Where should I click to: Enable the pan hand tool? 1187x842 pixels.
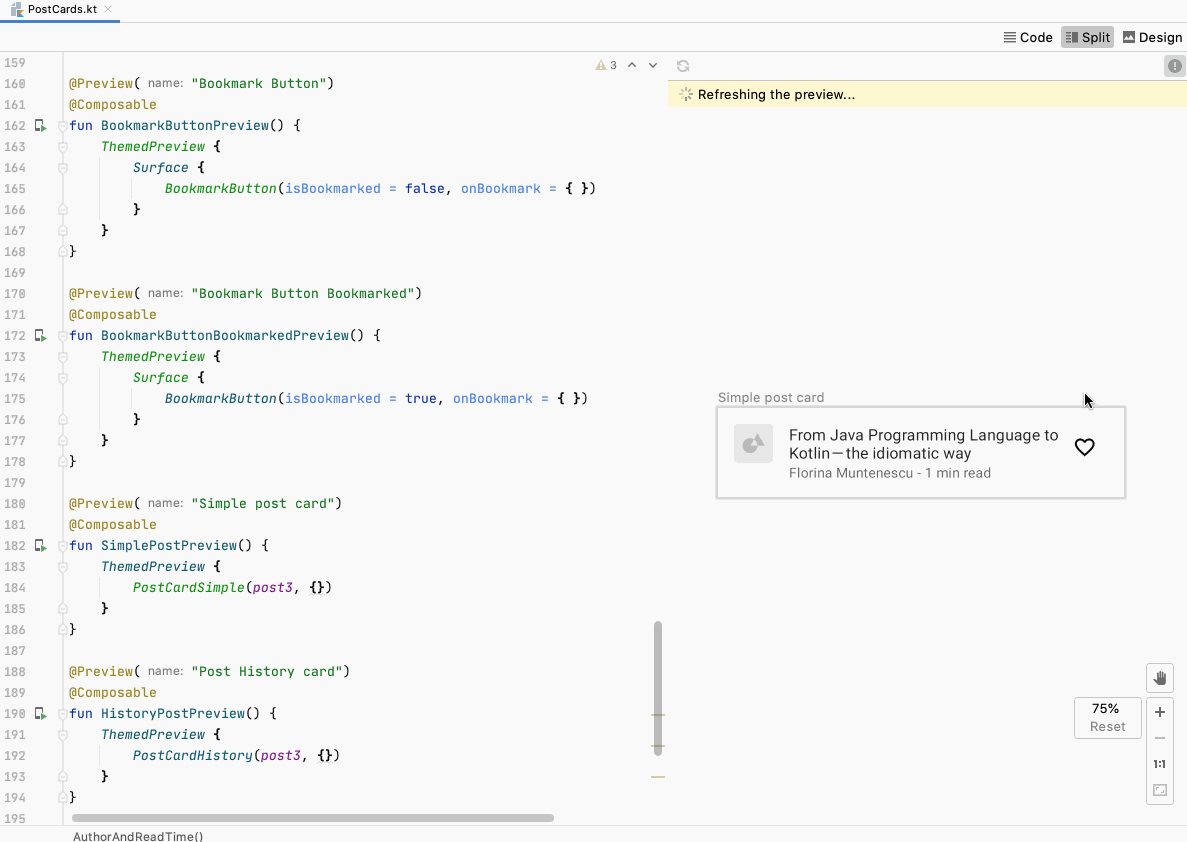[x=1160, y=678]
